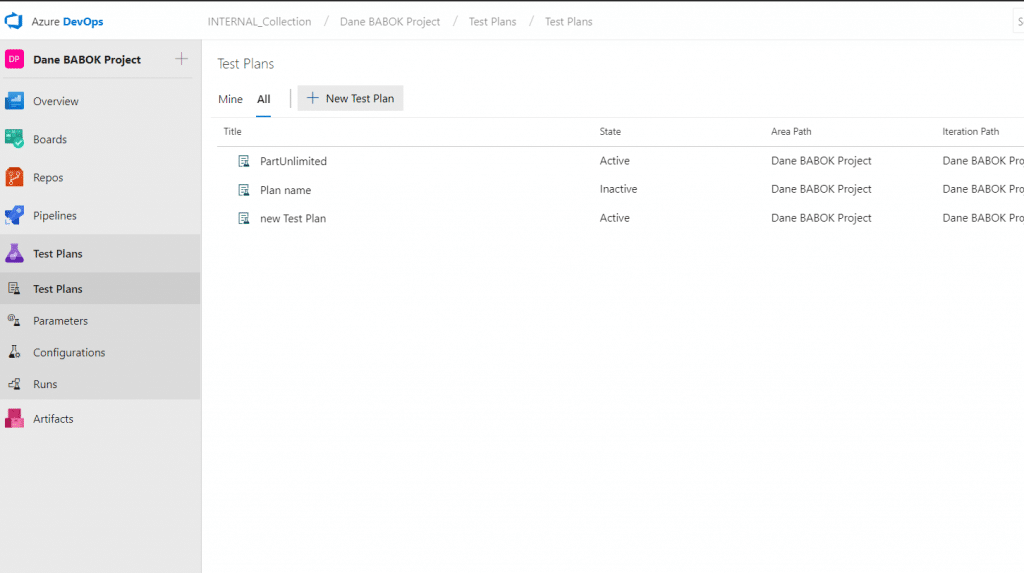Click the plus icon in New Test Plan
This screenshot has height=573, width=1024.
click(313, 98)
